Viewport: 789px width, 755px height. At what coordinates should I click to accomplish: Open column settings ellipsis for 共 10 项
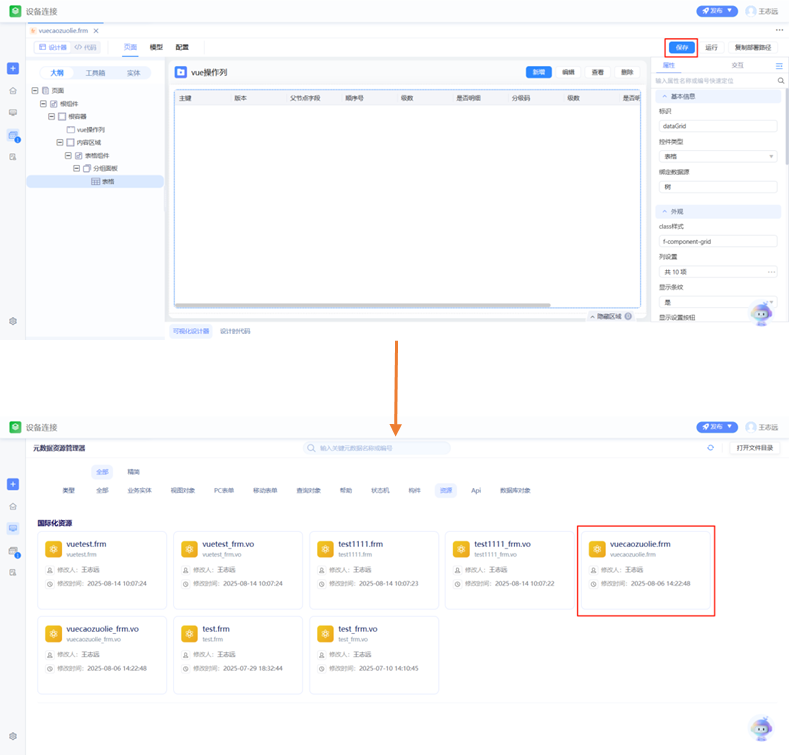771,272
